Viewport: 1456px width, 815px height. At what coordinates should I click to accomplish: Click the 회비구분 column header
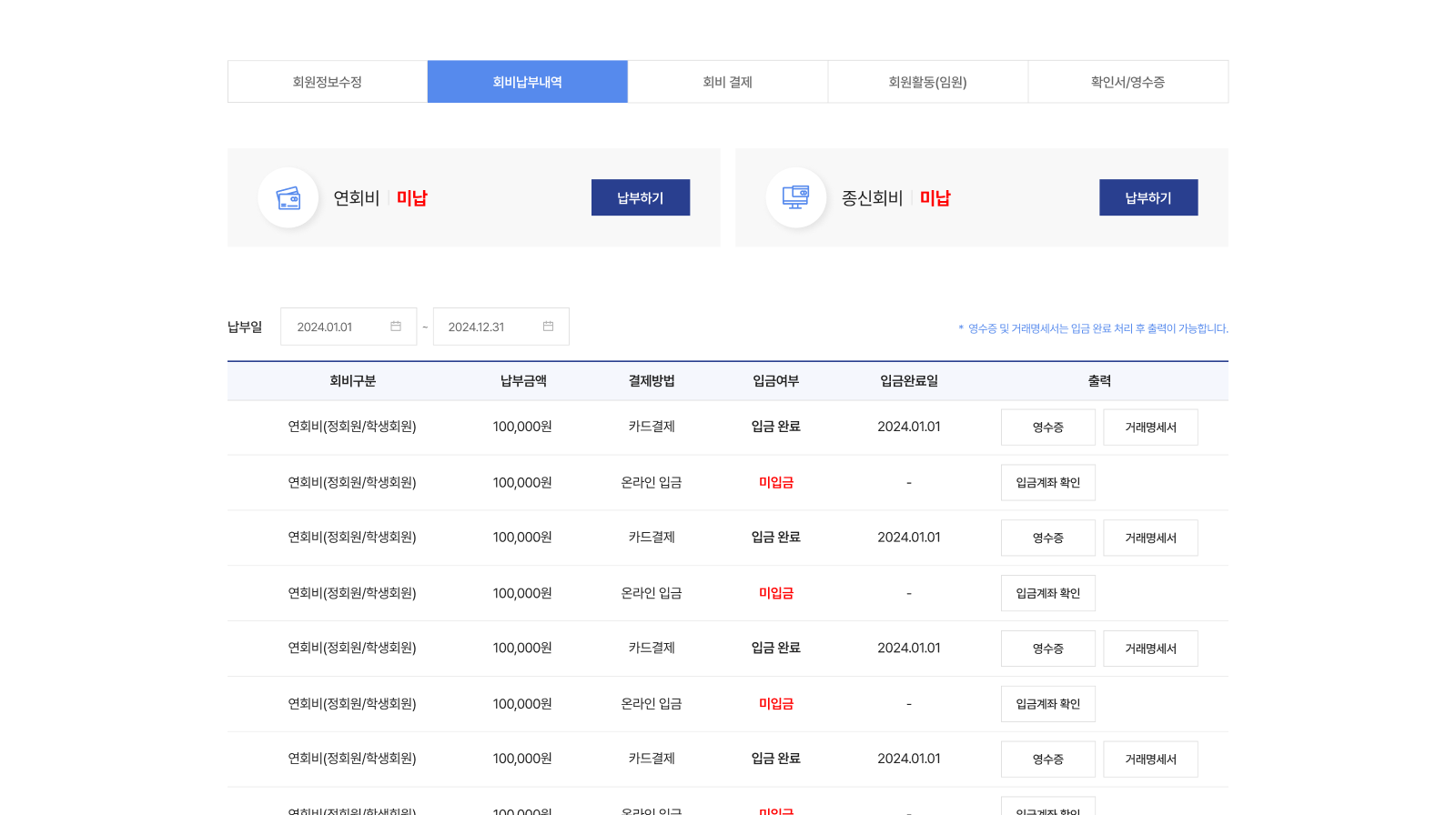tap(353, 381)
